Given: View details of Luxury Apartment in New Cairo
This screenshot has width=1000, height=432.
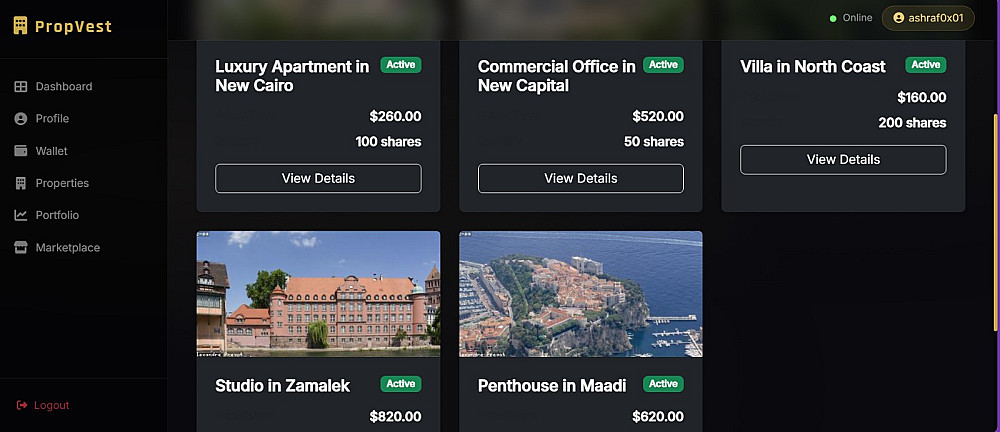Looking at the screenshot, I should tap(318, 178).
